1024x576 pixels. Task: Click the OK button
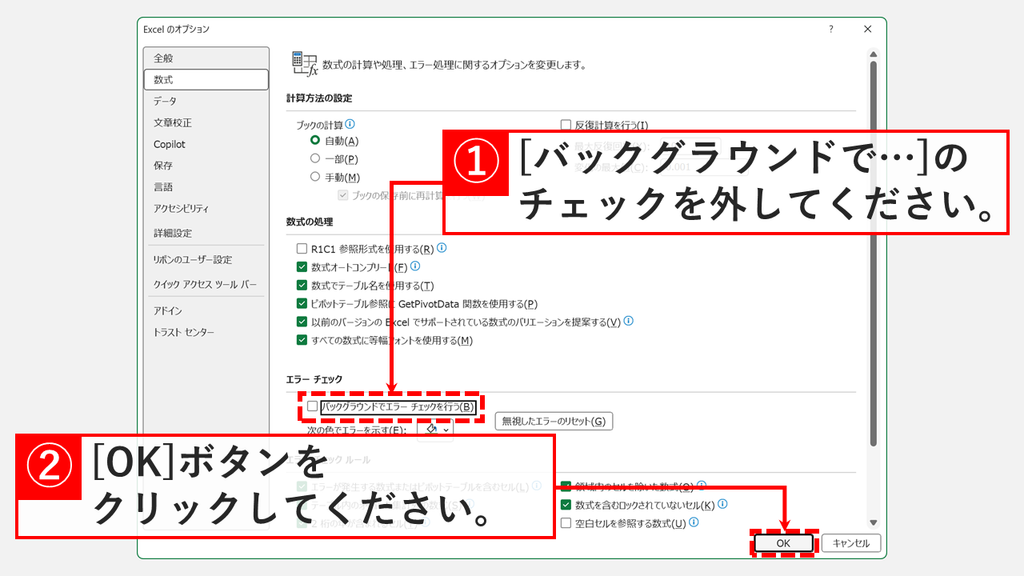pos(783,543)
